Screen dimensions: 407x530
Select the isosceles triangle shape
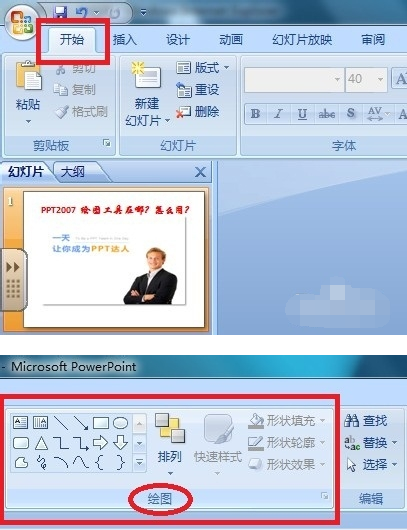tap(41, 443)
